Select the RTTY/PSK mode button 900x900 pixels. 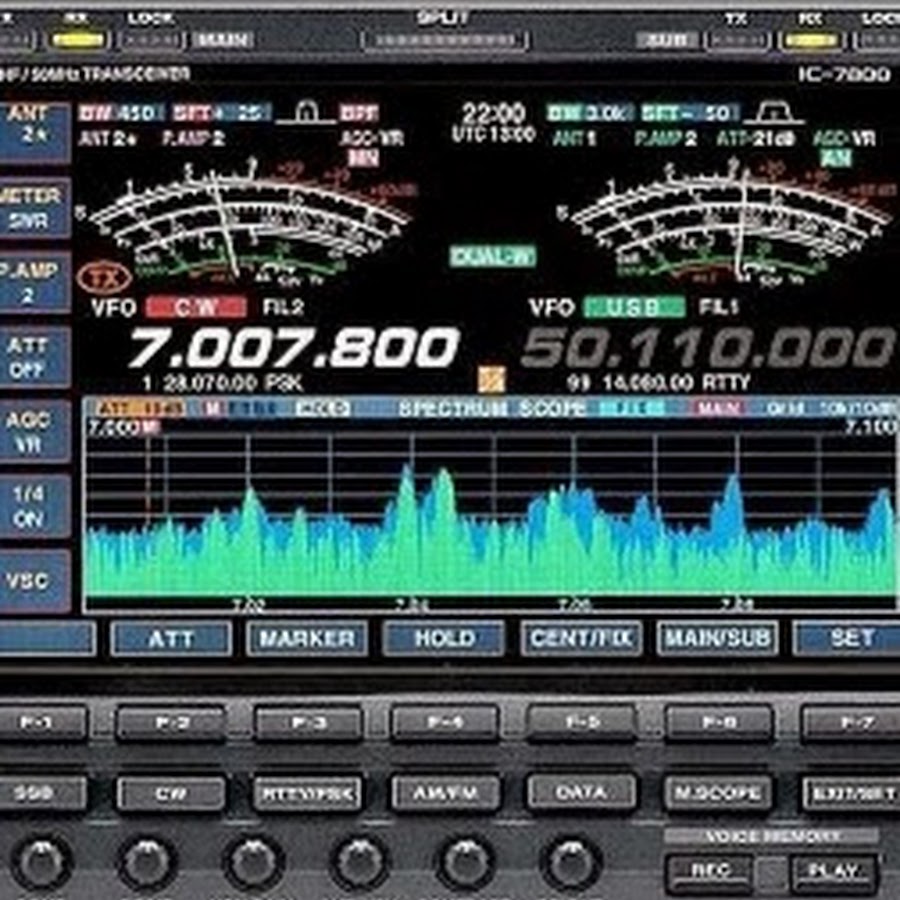(307, 794)
